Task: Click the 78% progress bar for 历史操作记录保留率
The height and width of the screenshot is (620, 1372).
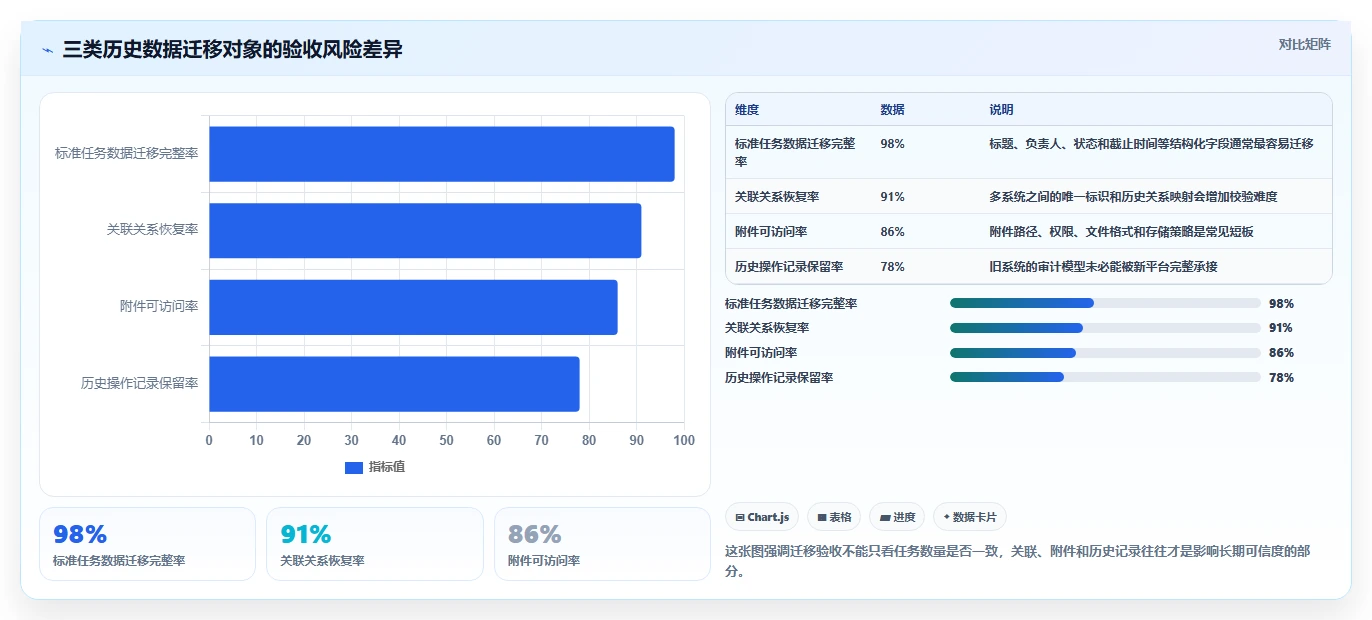Action: (x=1105, y=377)
